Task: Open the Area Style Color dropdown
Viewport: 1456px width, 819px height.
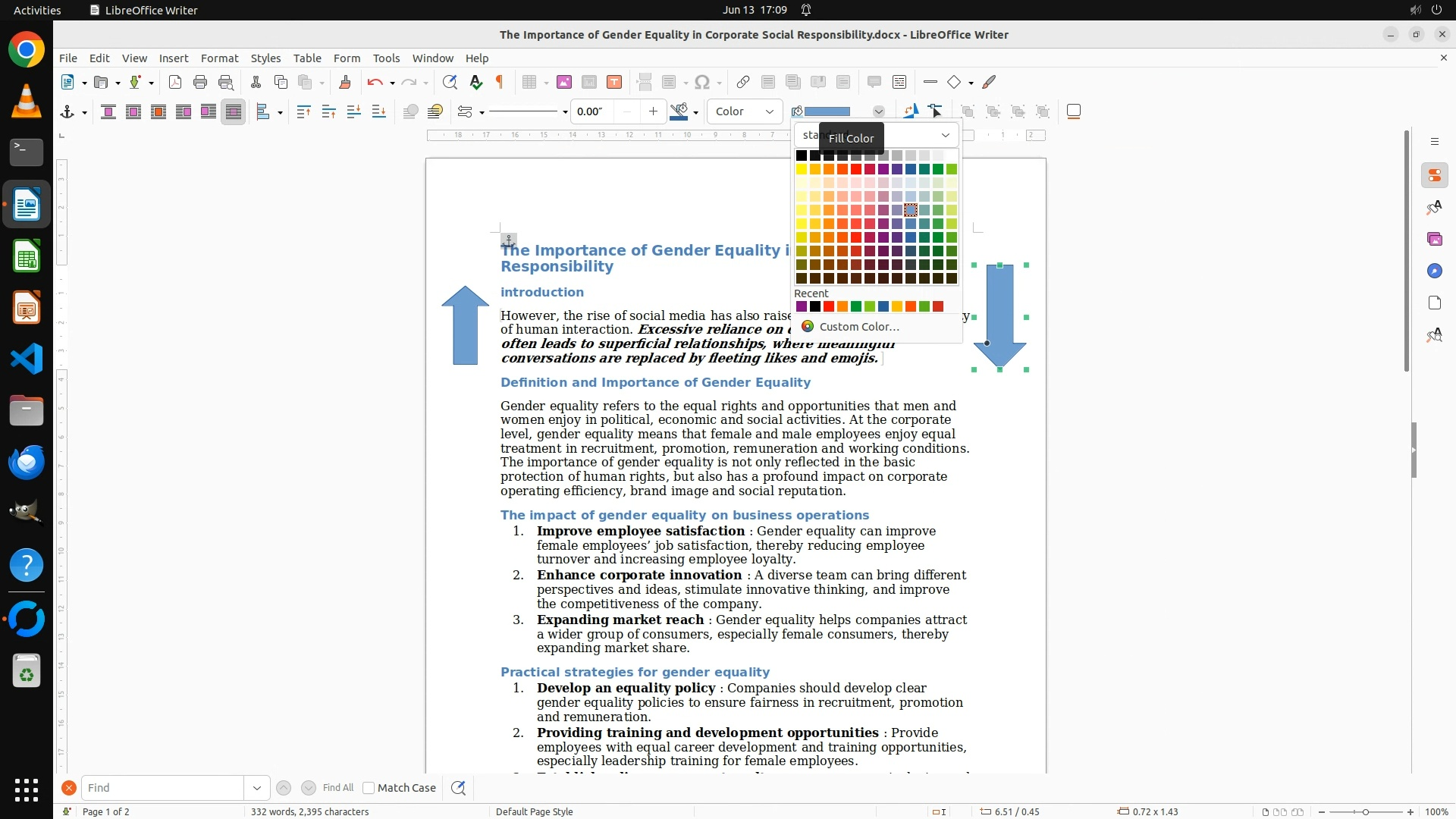Action: pyautogui.click(x=744, y=111)
